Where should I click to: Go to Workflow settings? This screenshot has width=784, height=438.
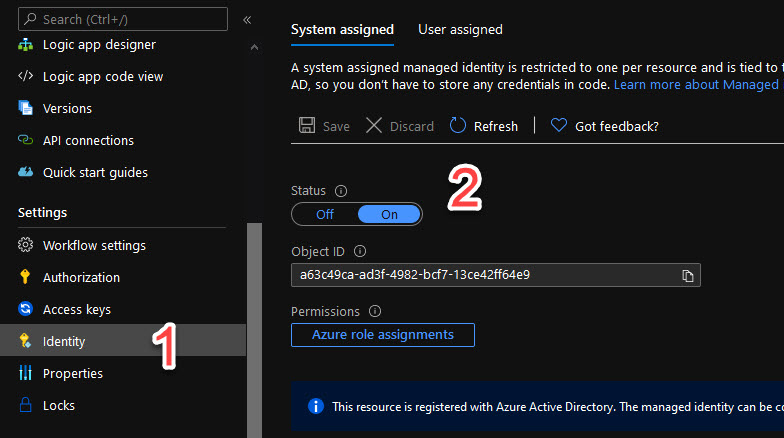pyautogui.click(x=94, y=246)
